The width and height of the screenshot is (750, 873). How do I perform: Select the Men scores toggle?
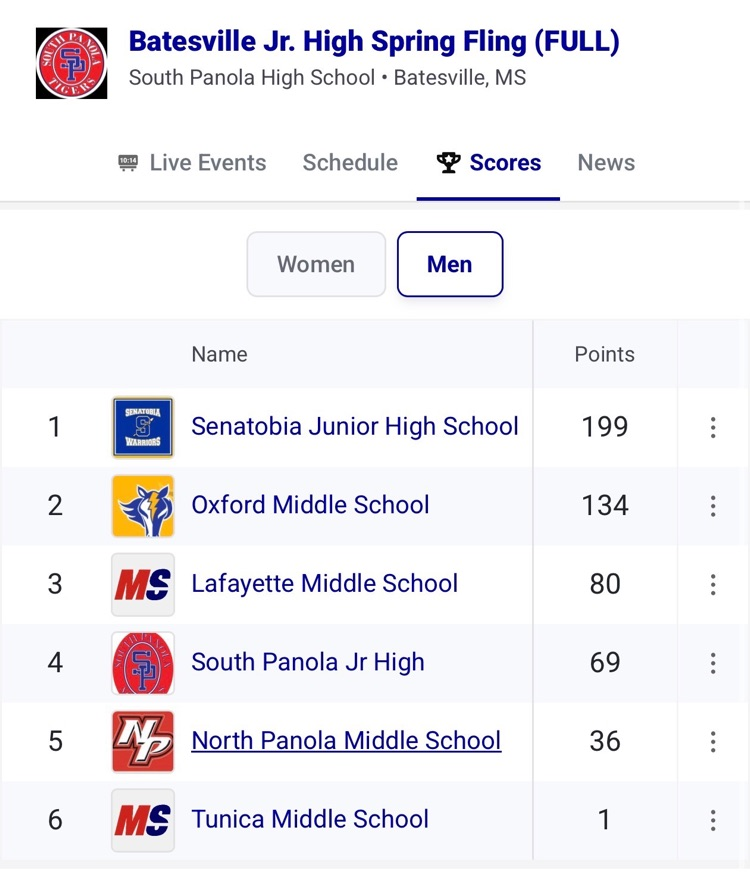[450, 264]
